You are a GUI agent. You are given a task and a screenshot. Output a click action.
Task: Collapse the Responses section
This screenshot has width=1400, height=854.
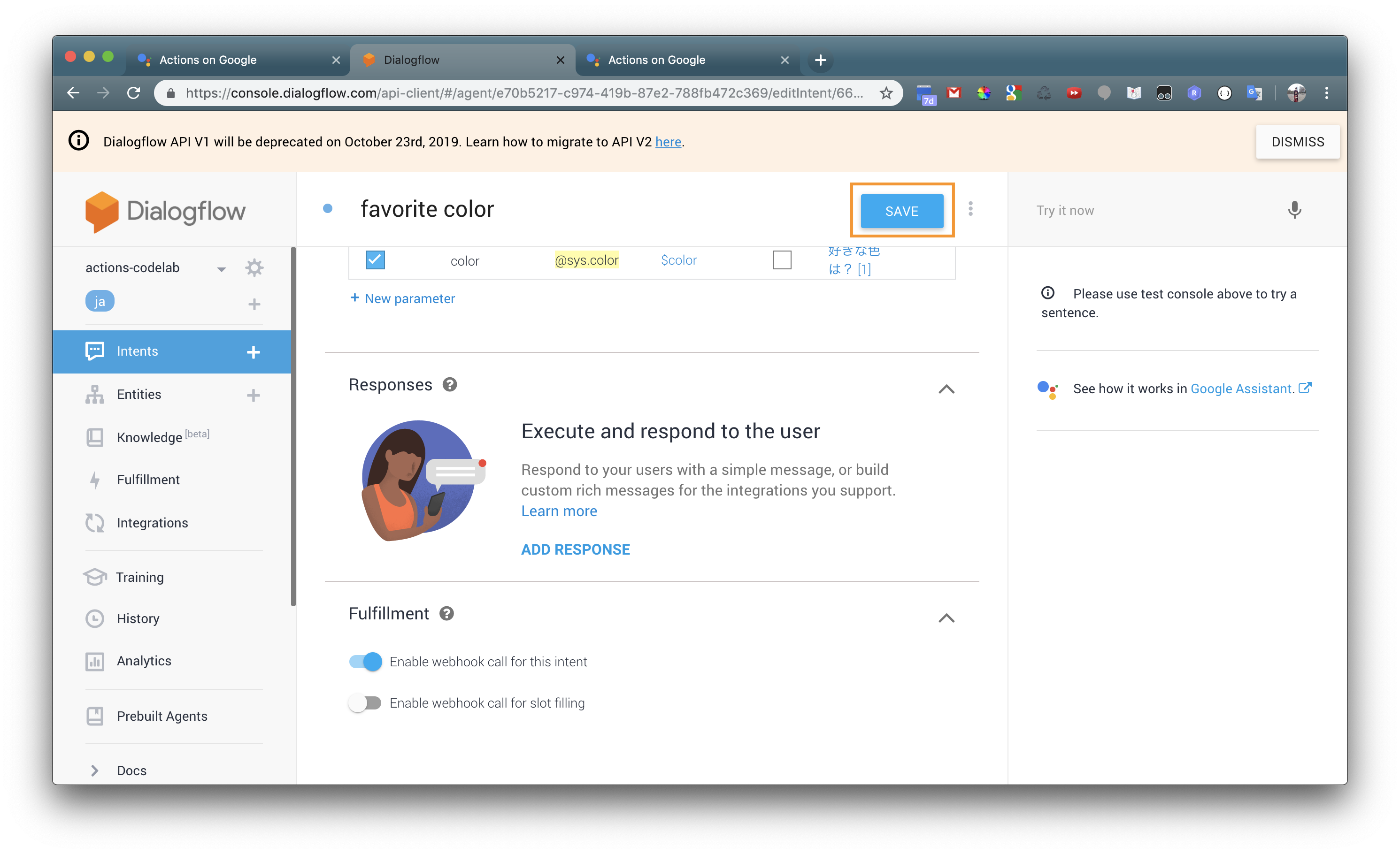click(x=946, y=389)
